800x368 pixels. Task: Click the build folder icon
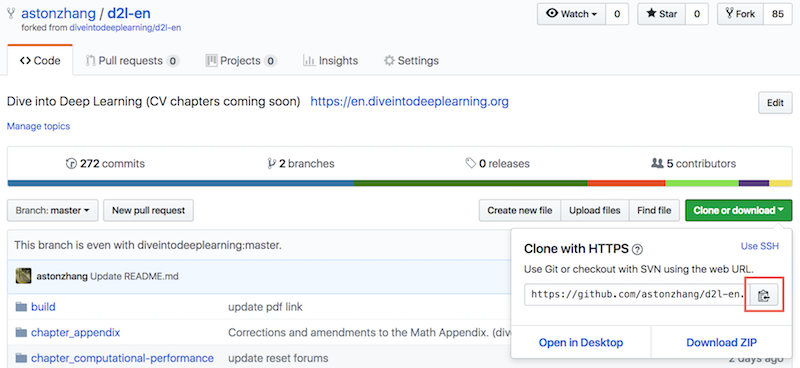pos(21,307)
